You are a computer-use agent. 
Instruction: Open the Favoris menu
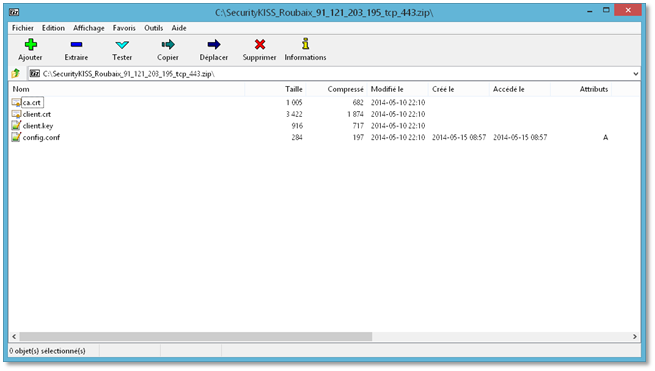(x=124, y=28)
